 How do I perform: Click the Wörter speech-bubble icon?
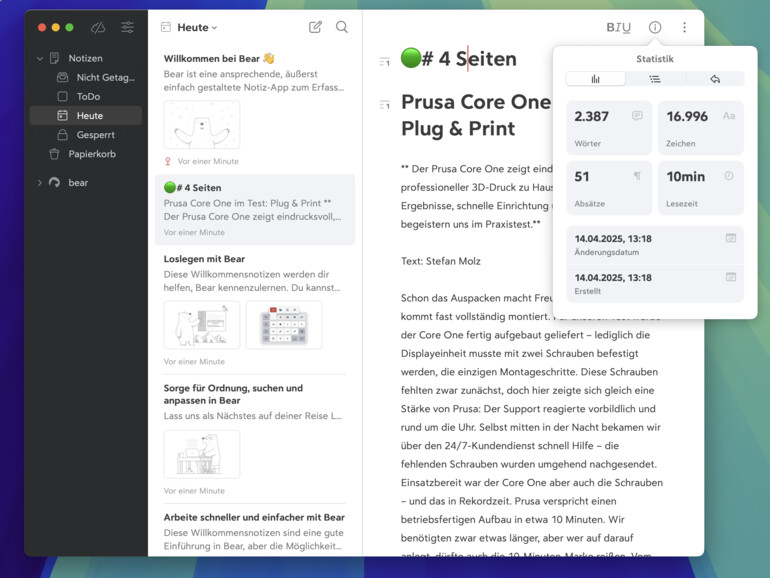637,116
